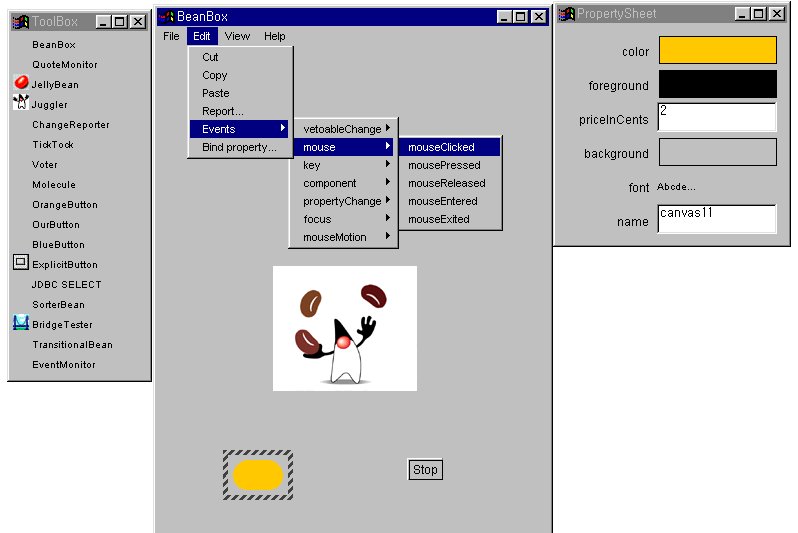Select the BridgeTester bridge icon

click(20, 322)
